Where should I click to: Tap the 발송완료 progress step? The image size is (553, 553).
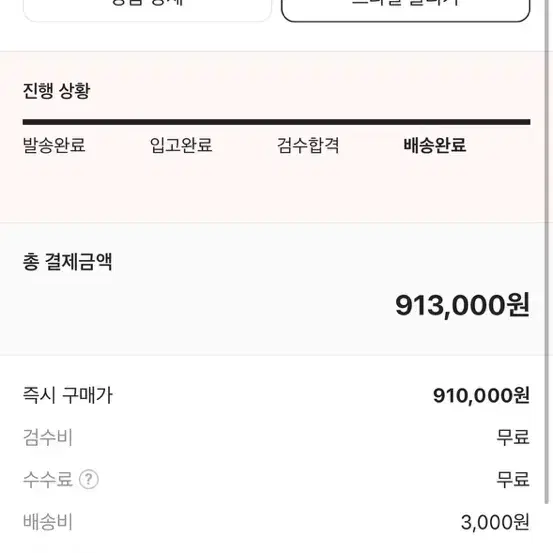click(54, 145)
